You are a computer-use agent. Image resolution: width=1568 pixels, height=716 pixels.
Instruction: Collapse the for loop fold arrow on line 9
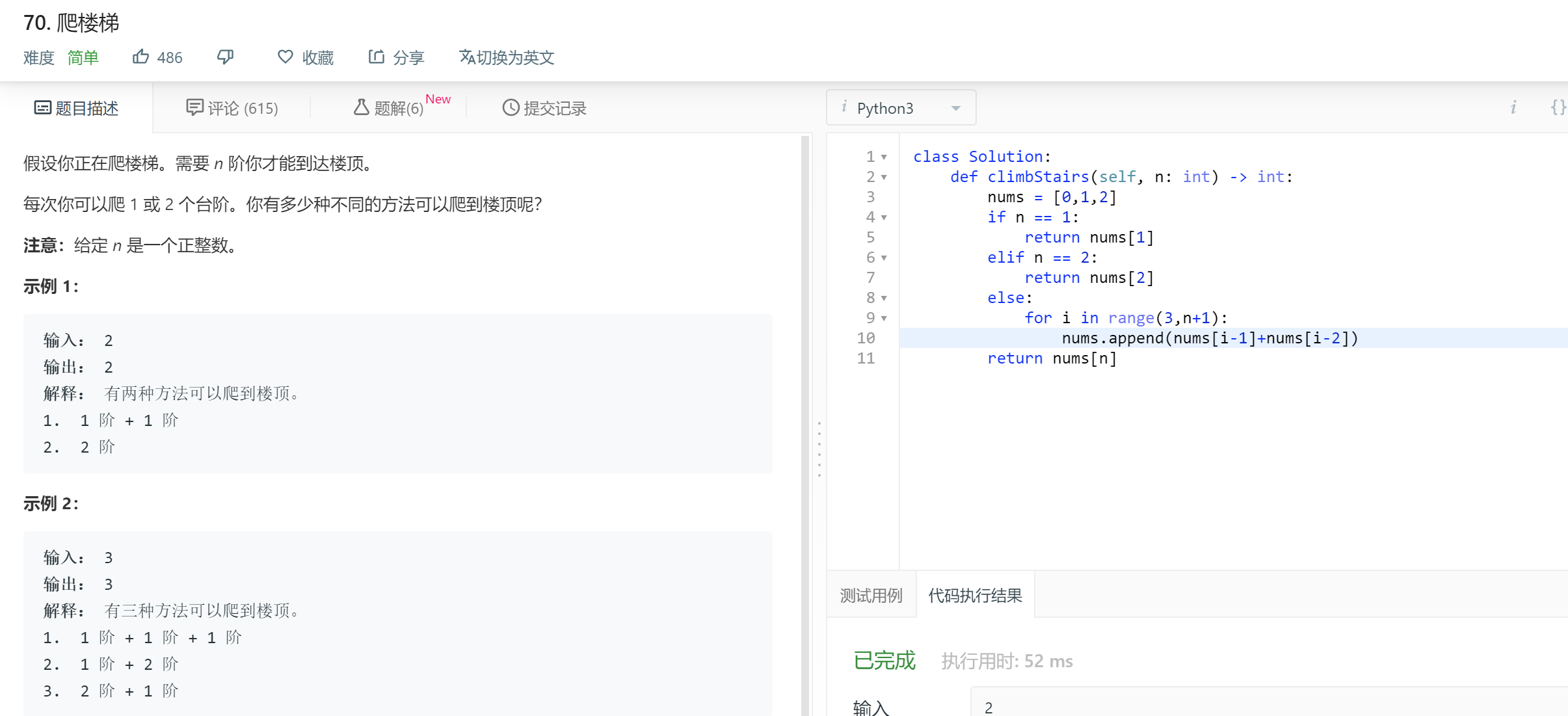885,318
